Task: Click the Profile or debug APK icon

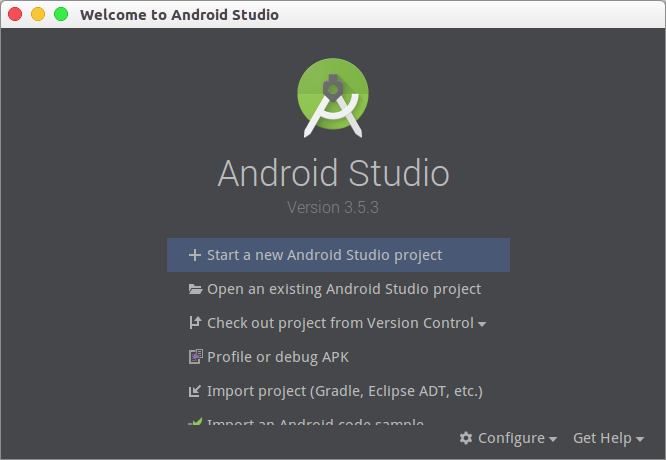Action: pyautogui.click(x=195, y=357)
